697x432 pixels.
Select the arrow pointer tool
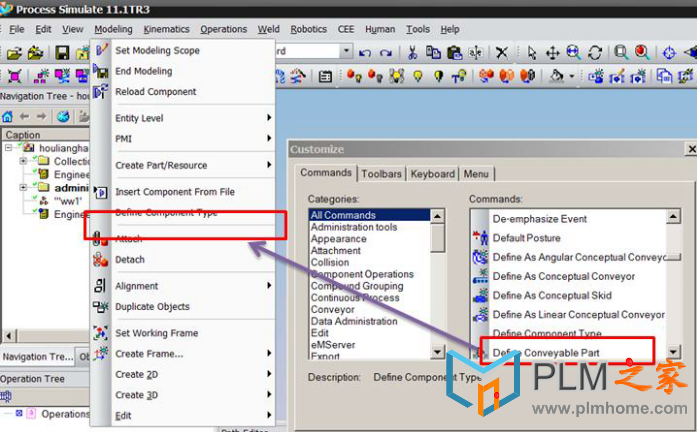coord(532,53)
